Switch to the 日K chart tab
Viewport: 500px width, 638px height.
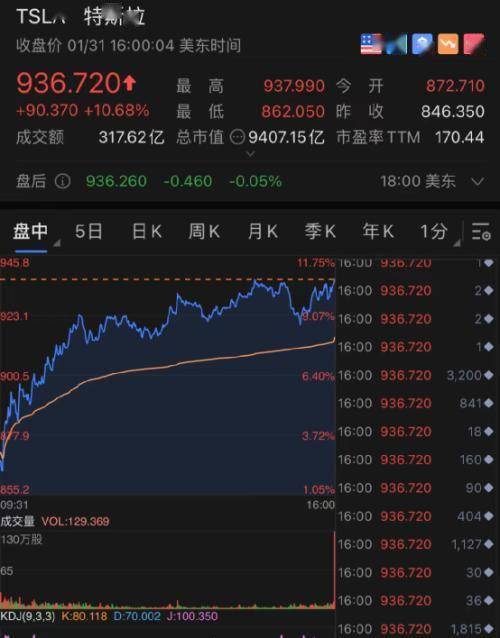147,232
